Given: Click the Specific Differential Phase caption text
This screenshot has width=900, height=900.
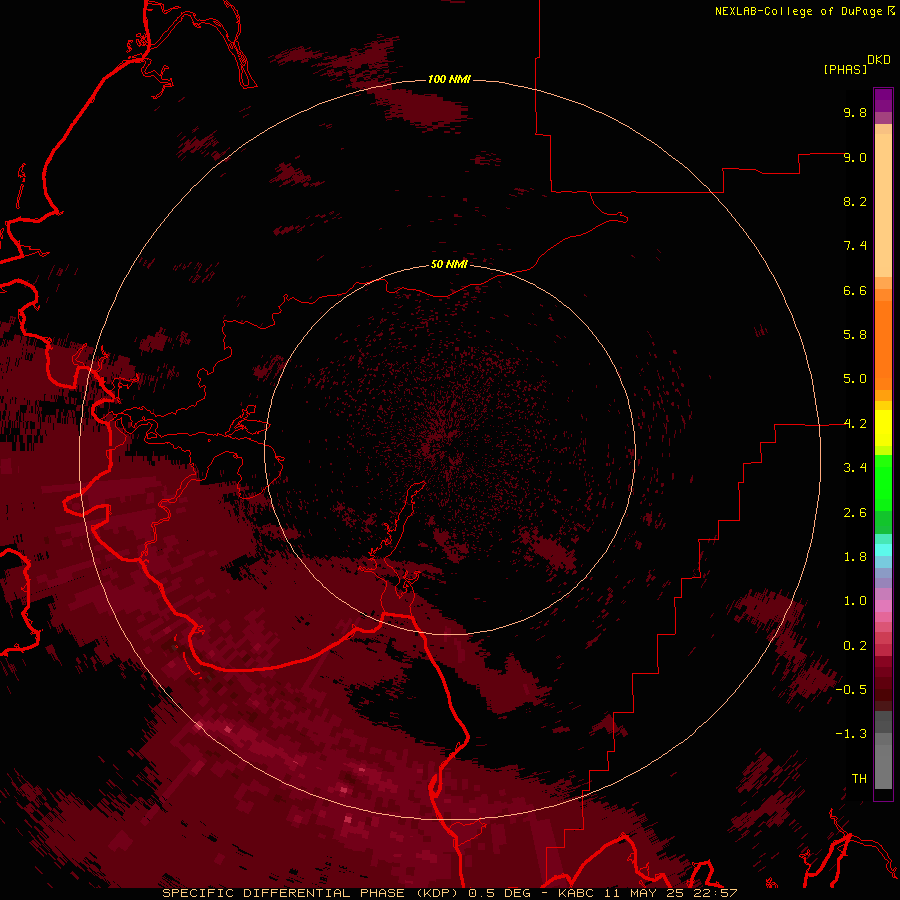Looking at the screenshot, I should pos(449,893).
